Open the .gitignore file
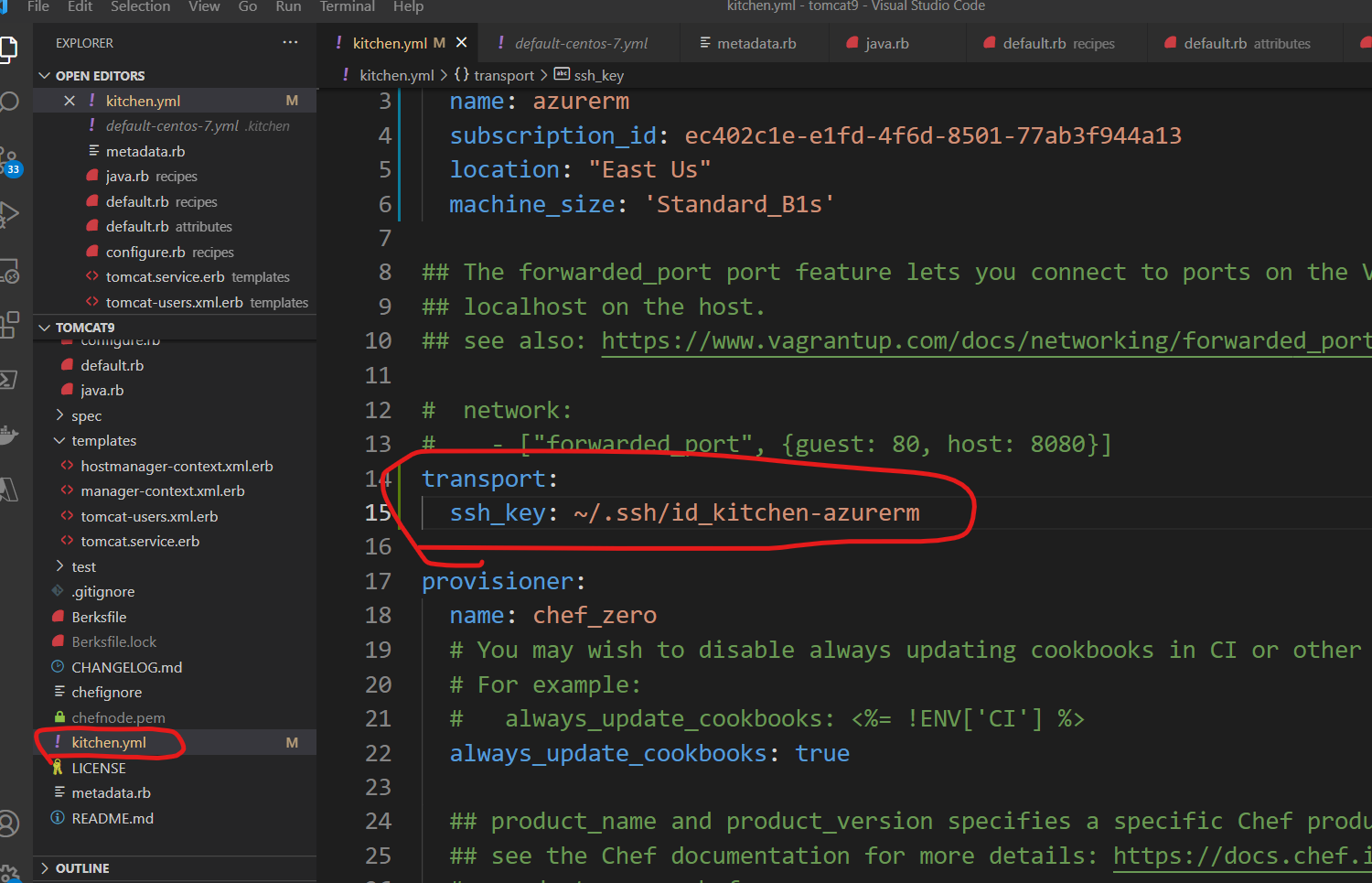Viewport: 1372px width, 883px height. pyautogui.click(x=103, y=592)
